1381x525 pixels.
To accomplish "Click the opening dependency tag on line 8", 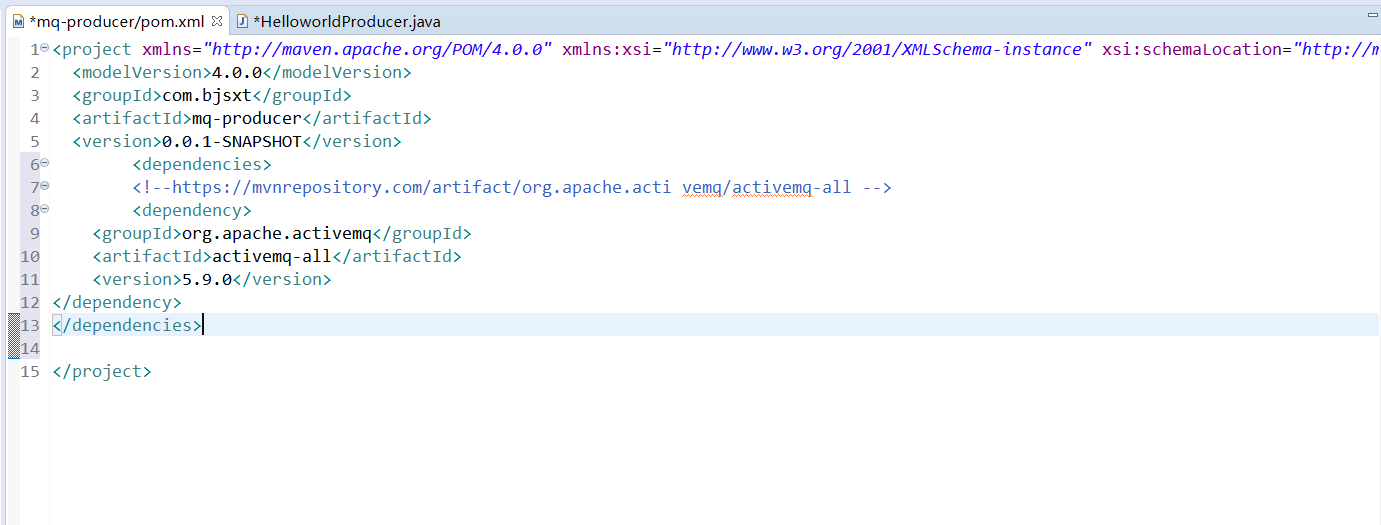I will click(192, 210).
